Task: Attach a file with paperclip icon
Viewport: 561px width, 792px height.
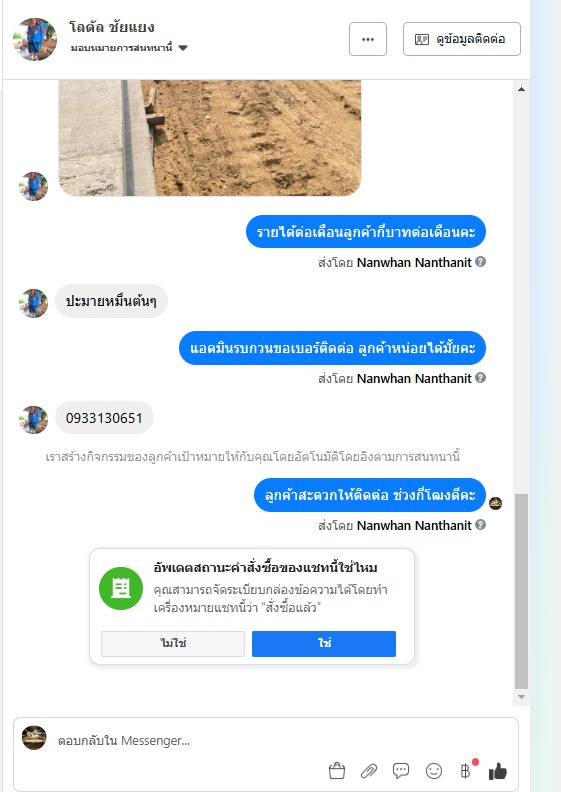Action: point(369,771)
